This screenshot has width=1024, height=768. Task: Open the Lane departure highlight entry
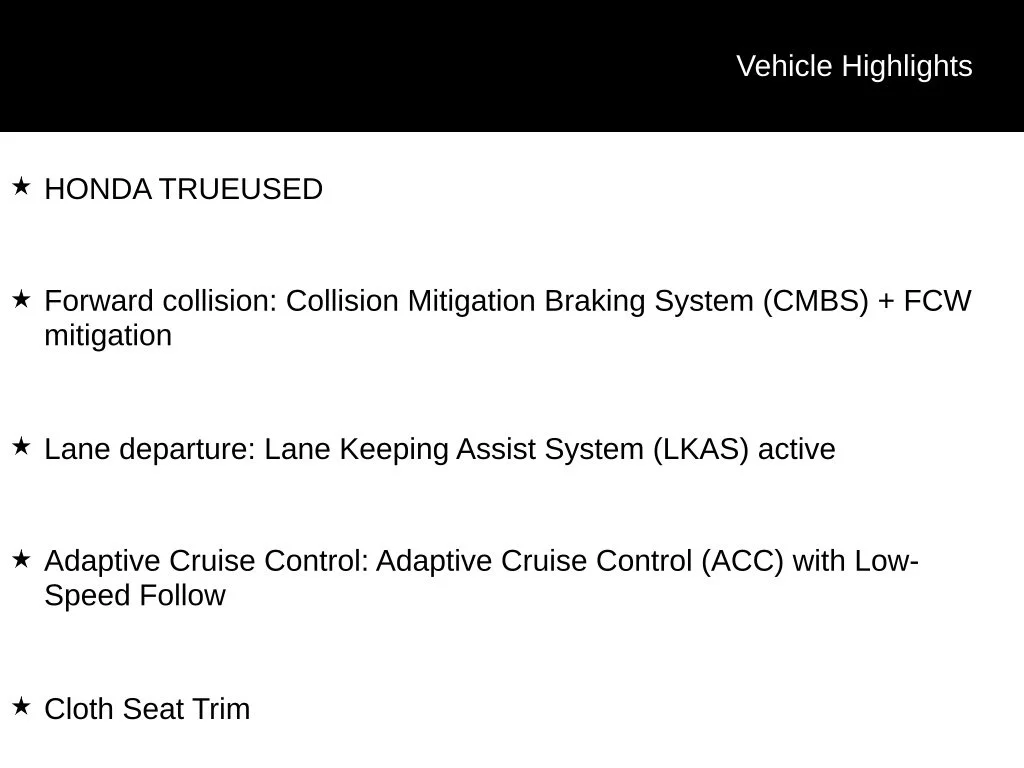tap(440, 449)
